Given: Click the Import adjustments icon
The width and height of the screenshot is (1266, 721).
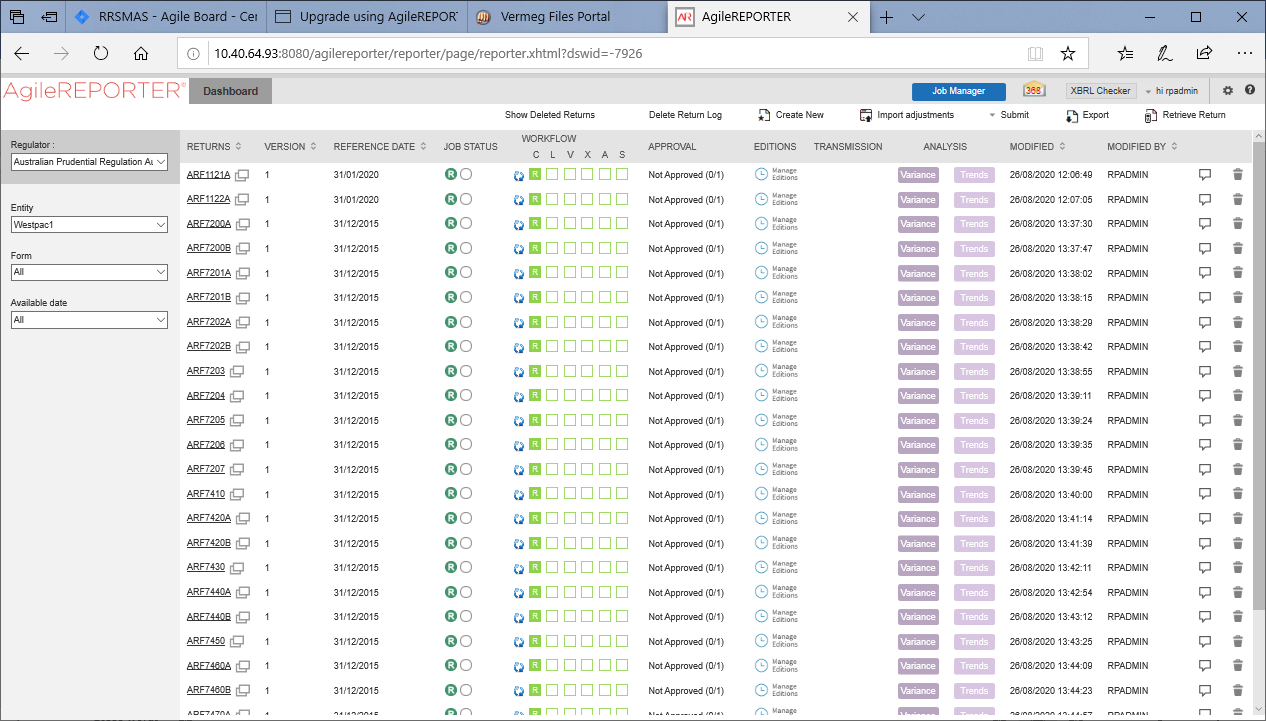Looking at the screenshot, I should (864, 114).
